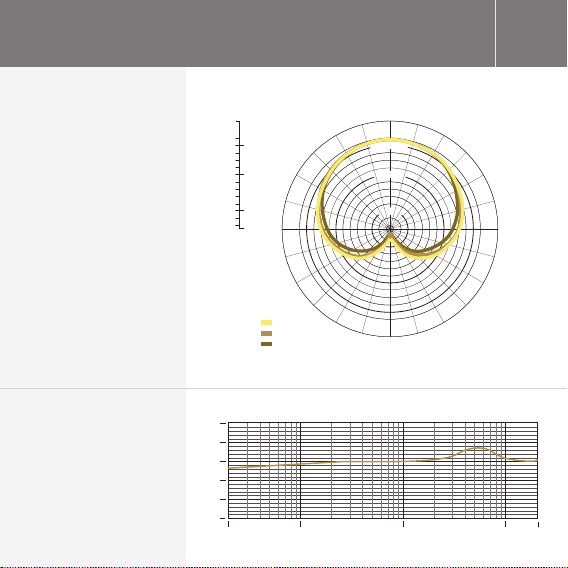Image resolution: width=568 pixels, height=568 pixels.
Task: Click the leftmost point of polar horizontal axis
Action: click(x=283, y=229)
